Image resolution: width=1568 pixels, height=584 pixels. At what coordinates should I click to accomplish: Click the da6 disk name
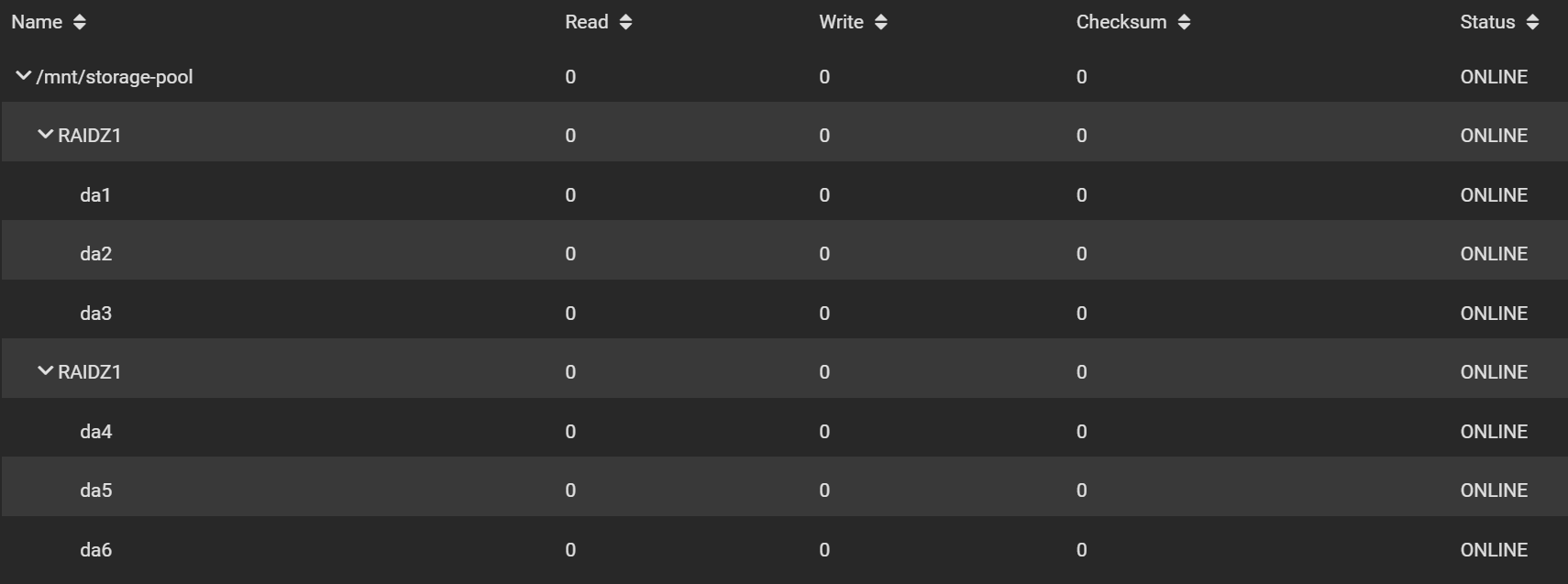pos(95,550)
